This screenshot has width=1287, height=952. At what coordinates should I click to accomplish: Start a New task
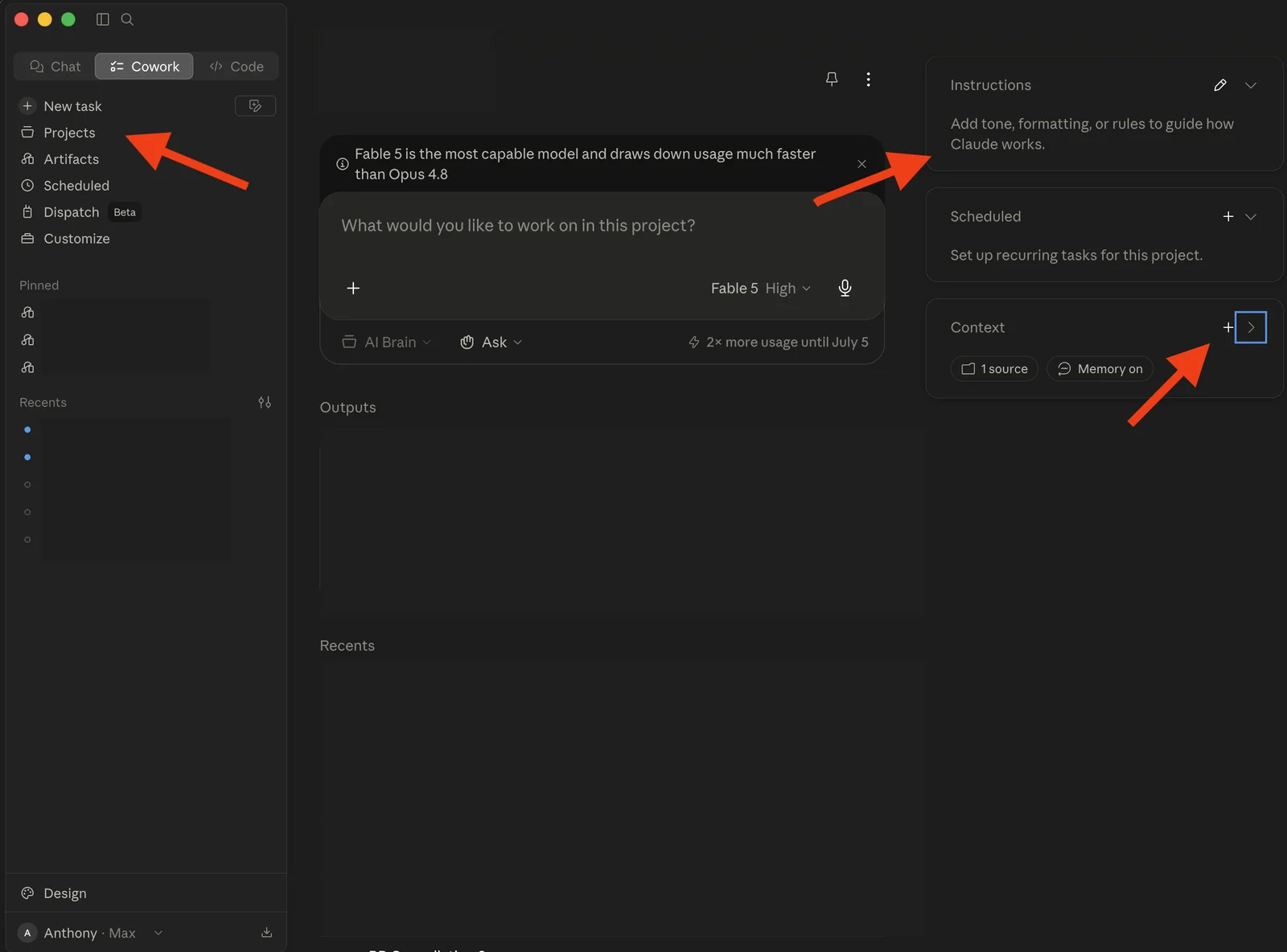(x=72, y=106)
